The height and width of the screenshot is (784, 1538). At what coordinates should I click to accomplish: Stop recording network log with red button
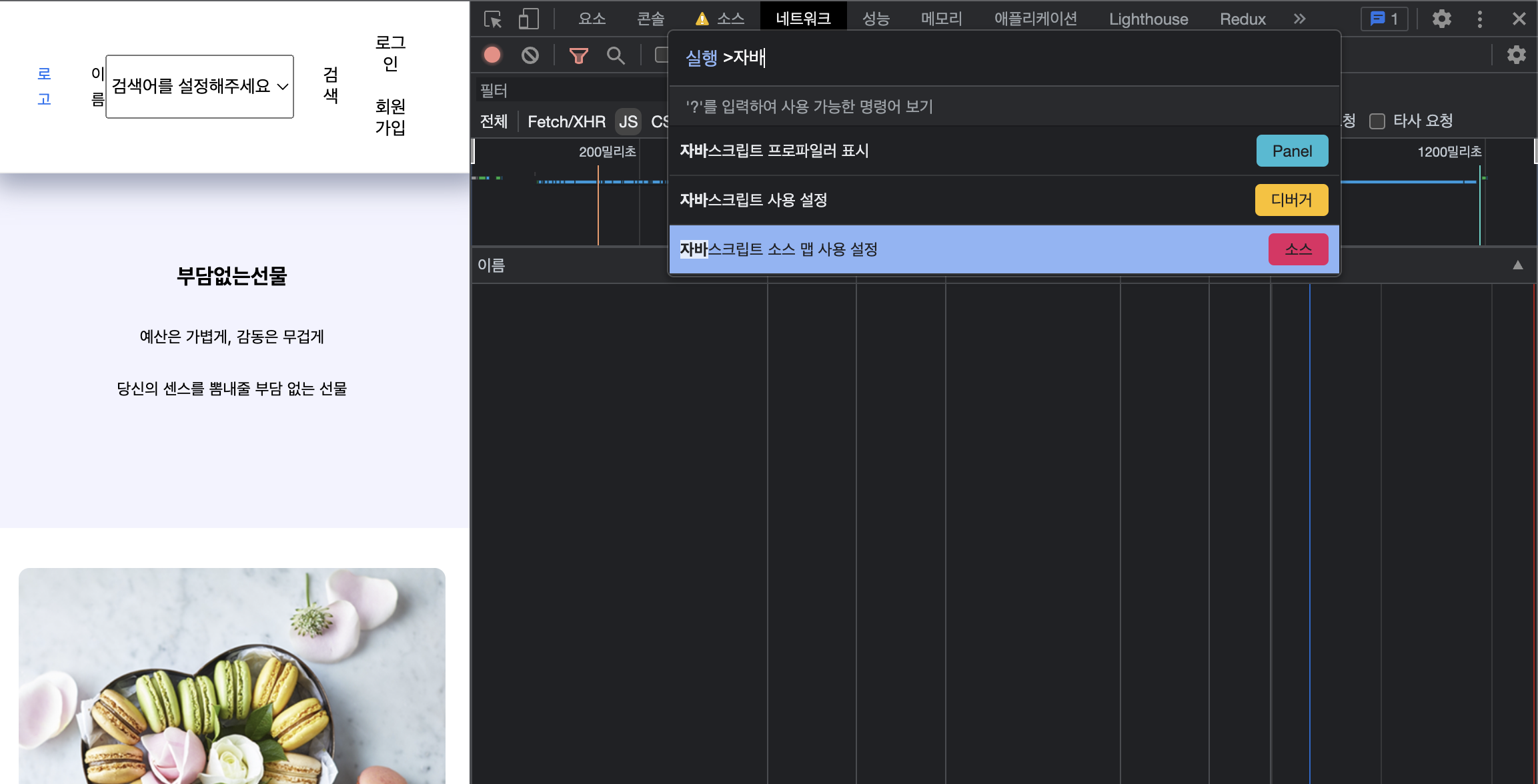[x=492, y=55]
